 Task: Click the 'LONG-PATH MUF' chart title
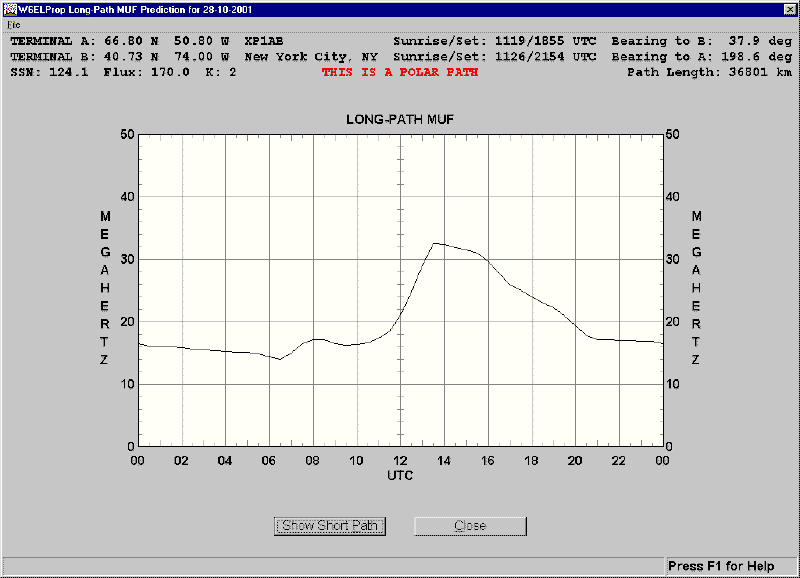click(x=399, y=119)
